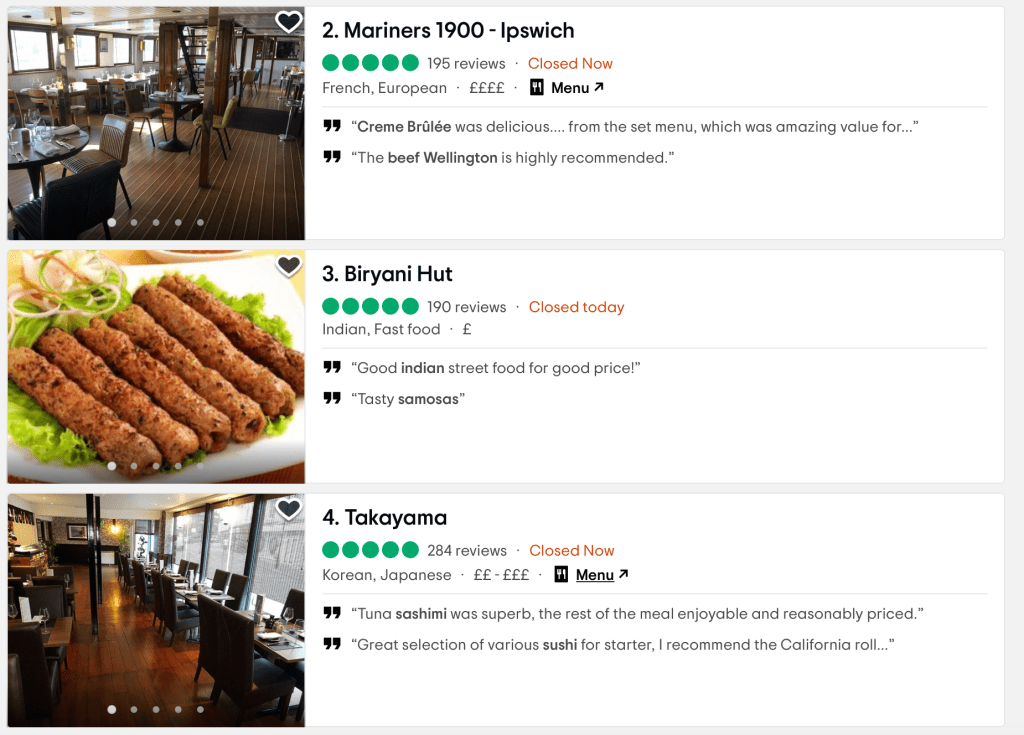View the 195 reviews for Mariners 1900
The height and width of the screenshot is (735, 1024).
466,63
